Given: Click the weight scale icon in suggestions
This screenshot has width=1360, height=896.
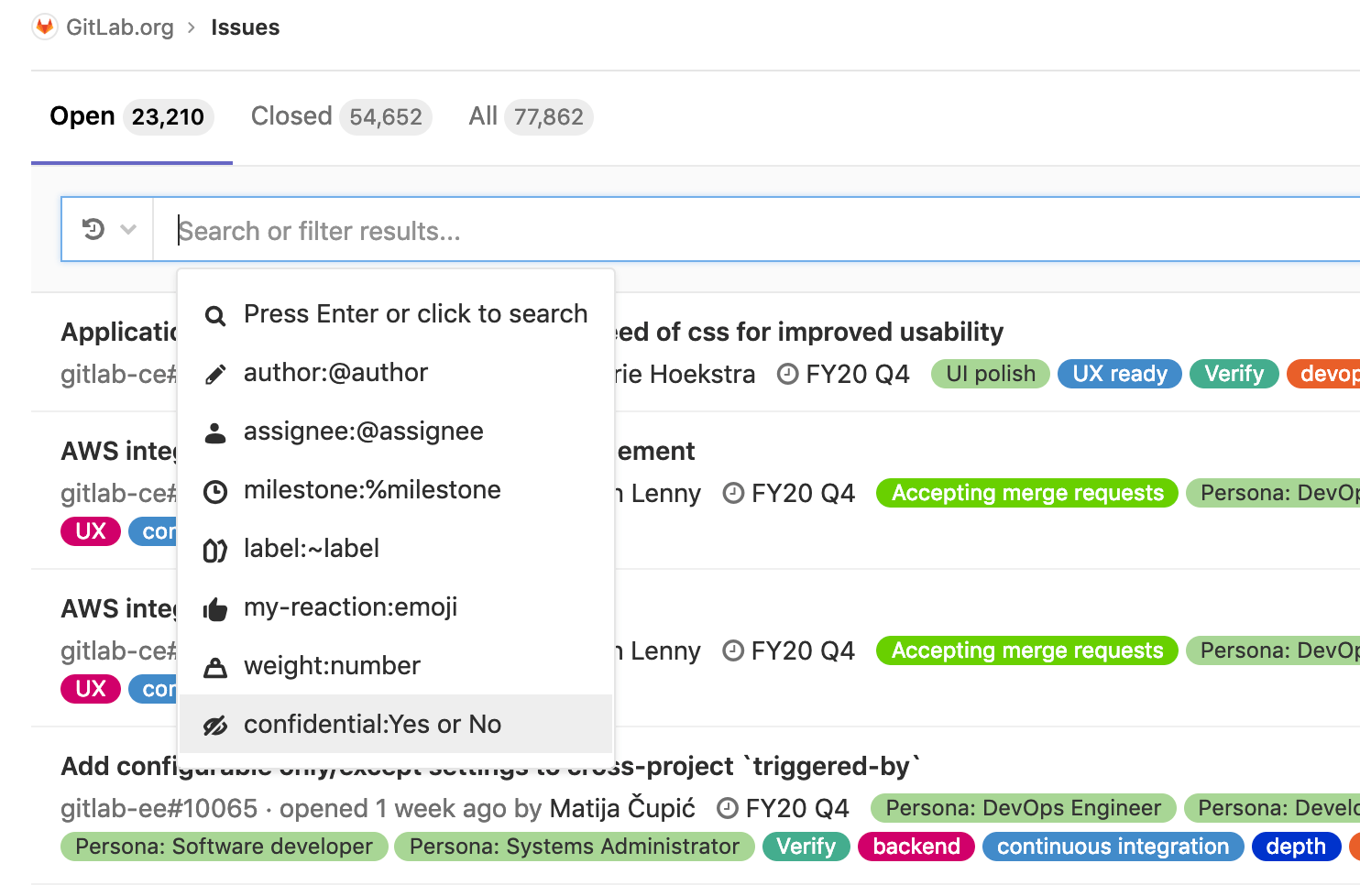Looking at the screenshot, I should [214, 665].
